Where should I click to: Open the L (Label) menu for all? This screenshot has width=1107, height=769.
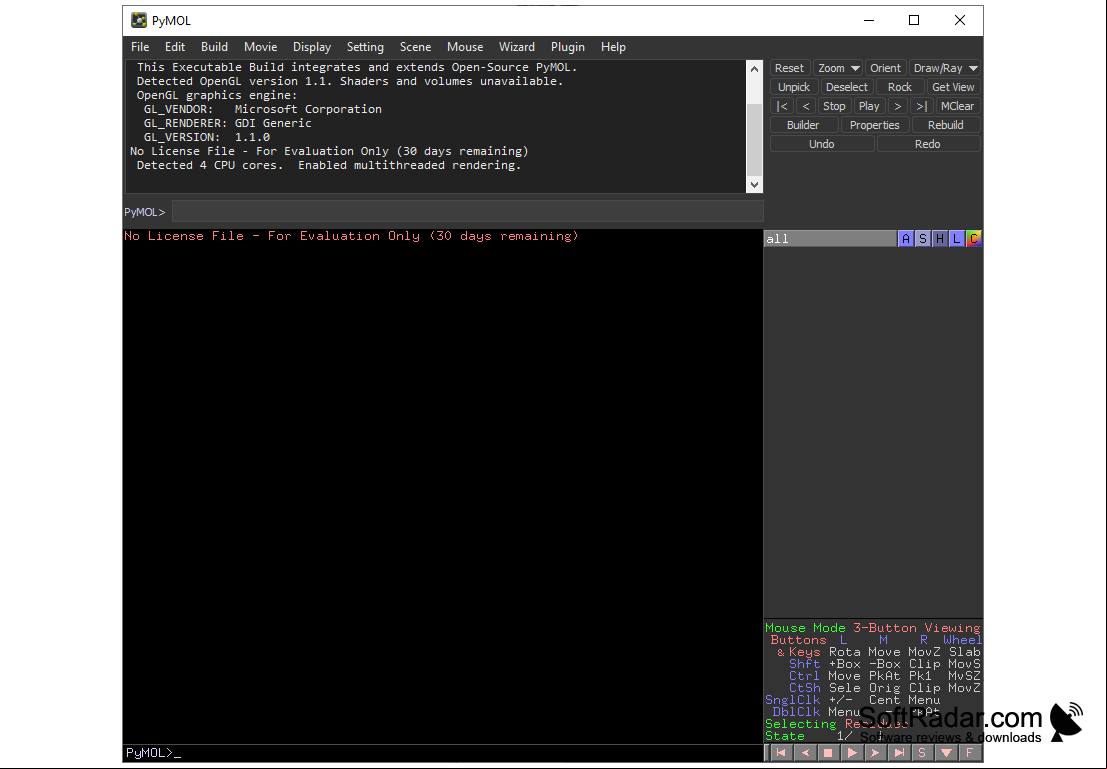[956, 239]
